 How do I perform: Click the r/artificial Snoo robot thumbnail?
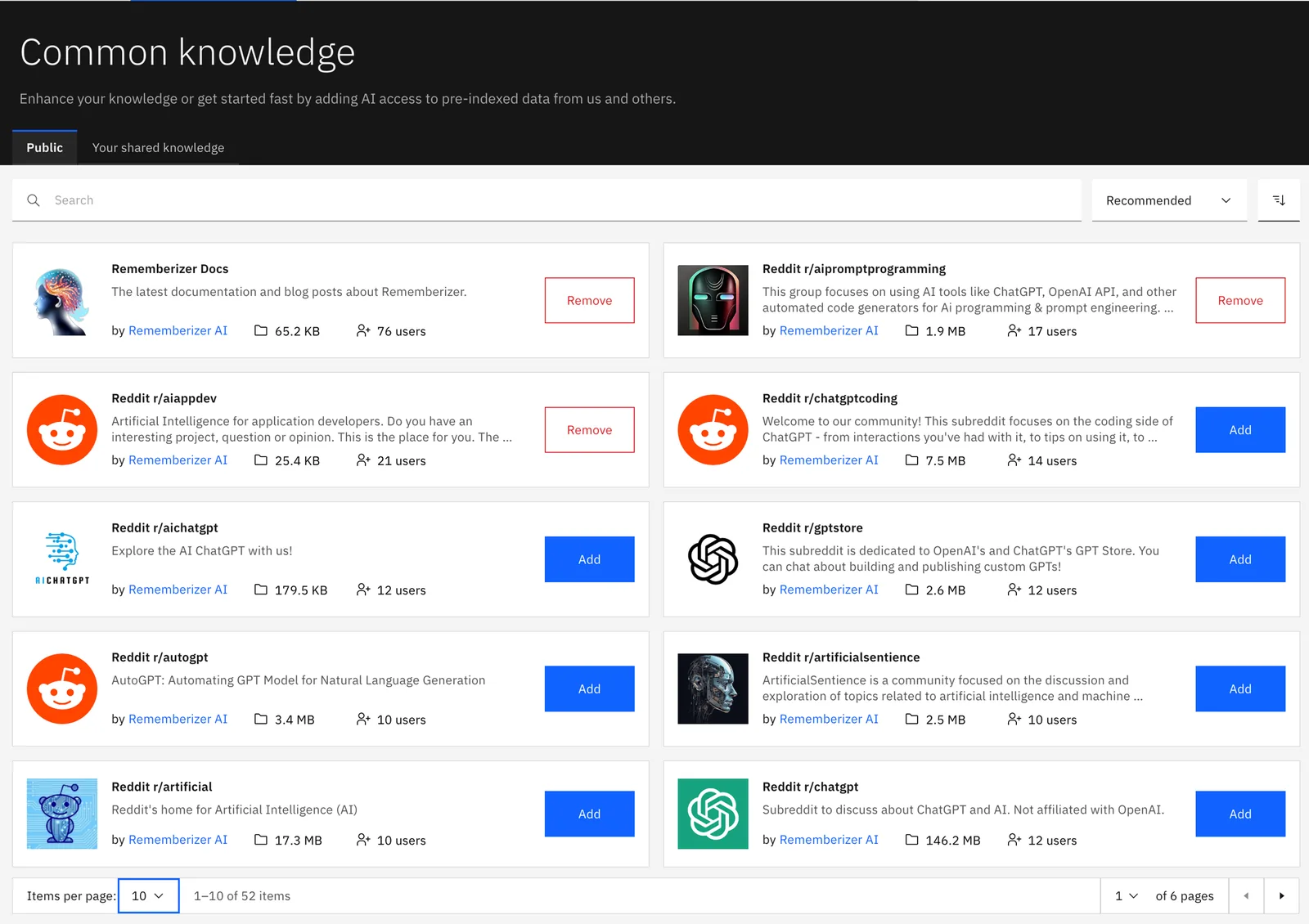(62, 814)
